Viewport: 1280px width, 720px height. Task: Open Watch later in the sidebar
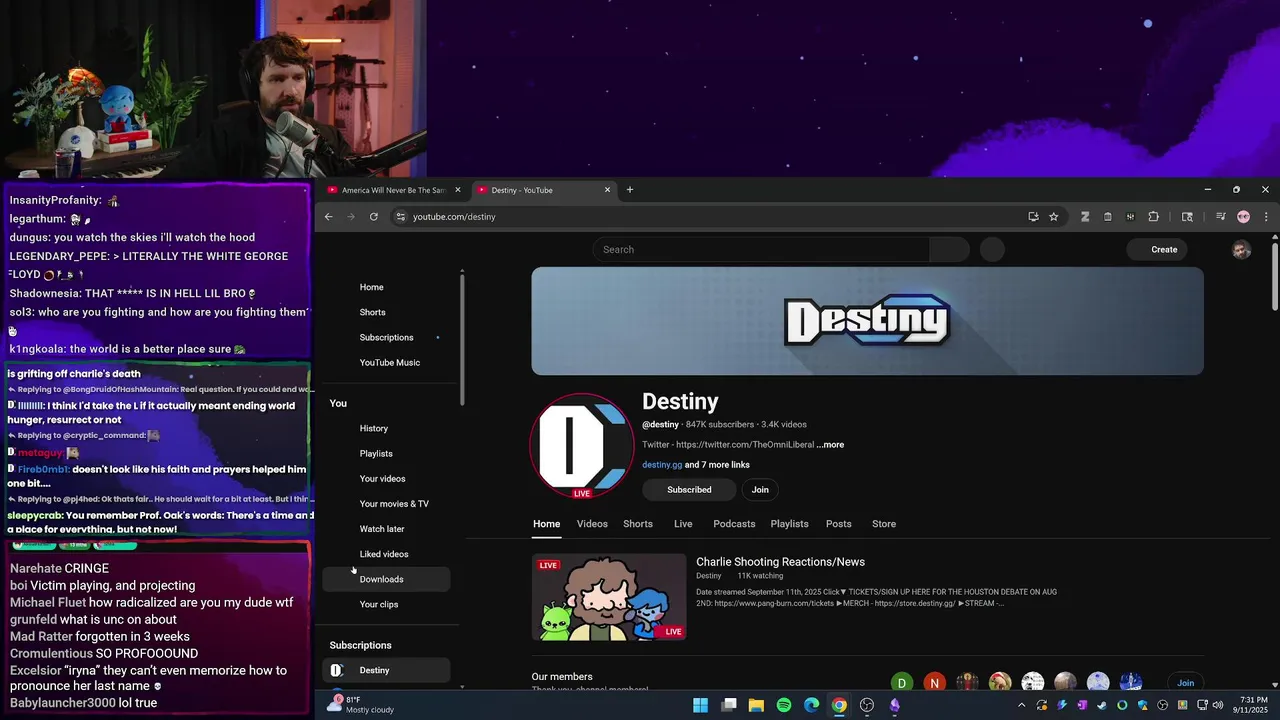point(386,529)
